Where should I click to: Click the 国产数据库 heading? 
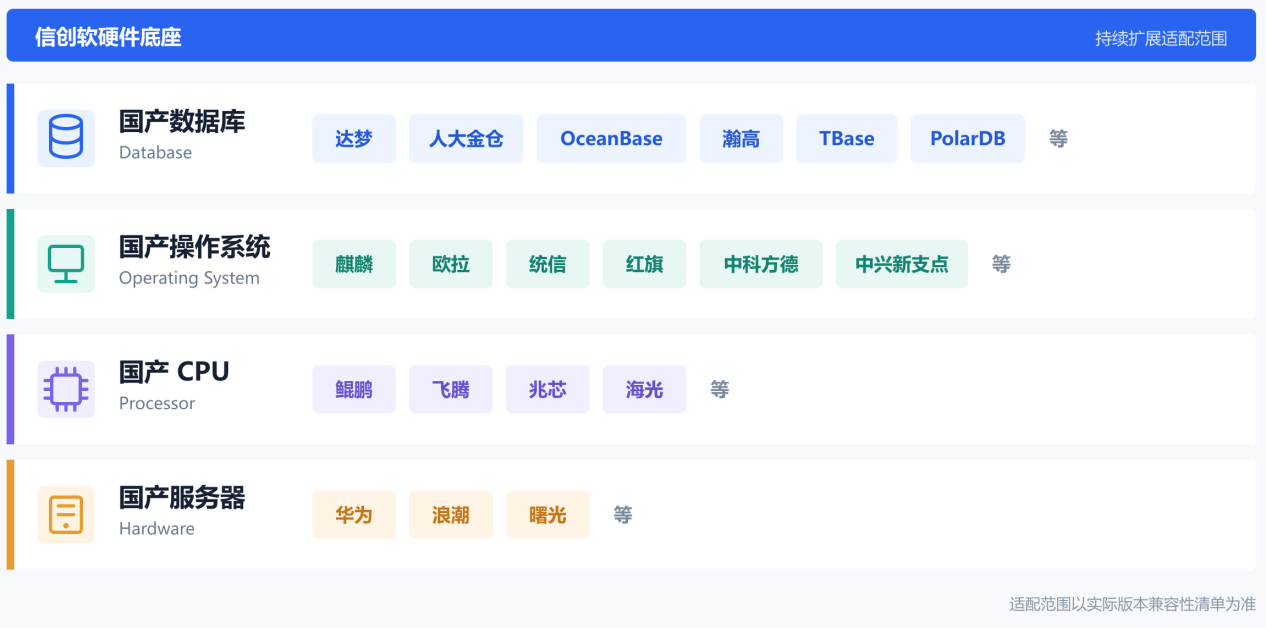(x=182, y=122)
